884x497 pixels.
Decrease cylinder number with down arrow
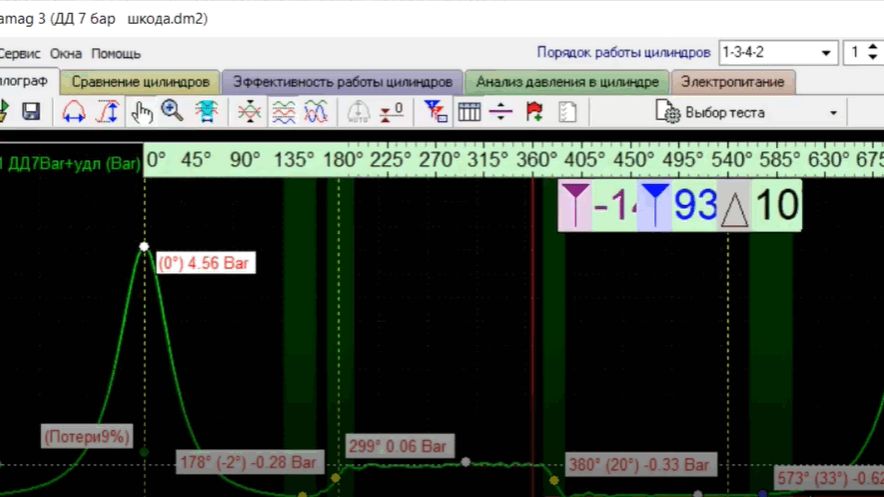[x=873, y=57]
